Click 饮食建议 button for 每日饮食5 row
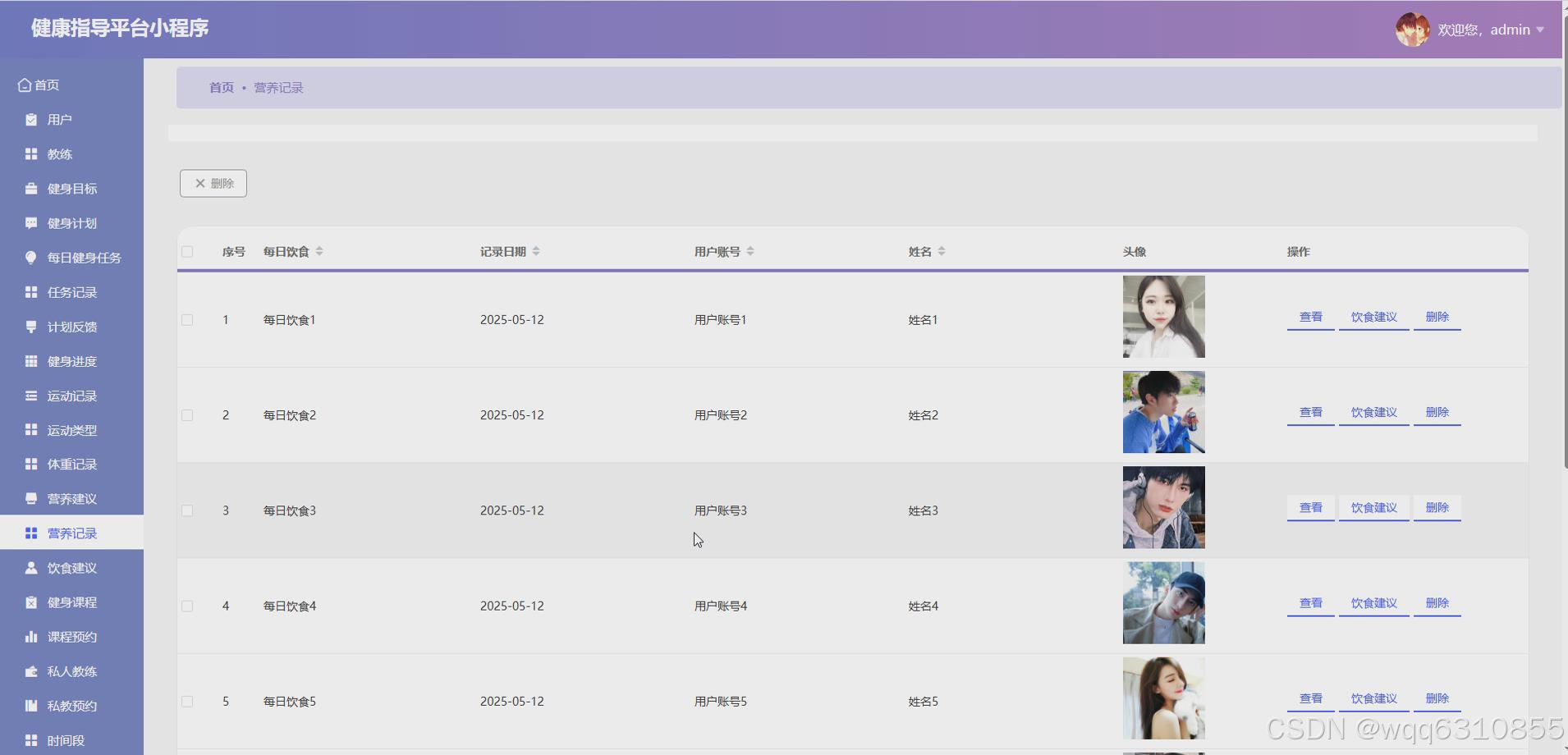Viewport: 1568px width, 755px height. (1374, 698)
